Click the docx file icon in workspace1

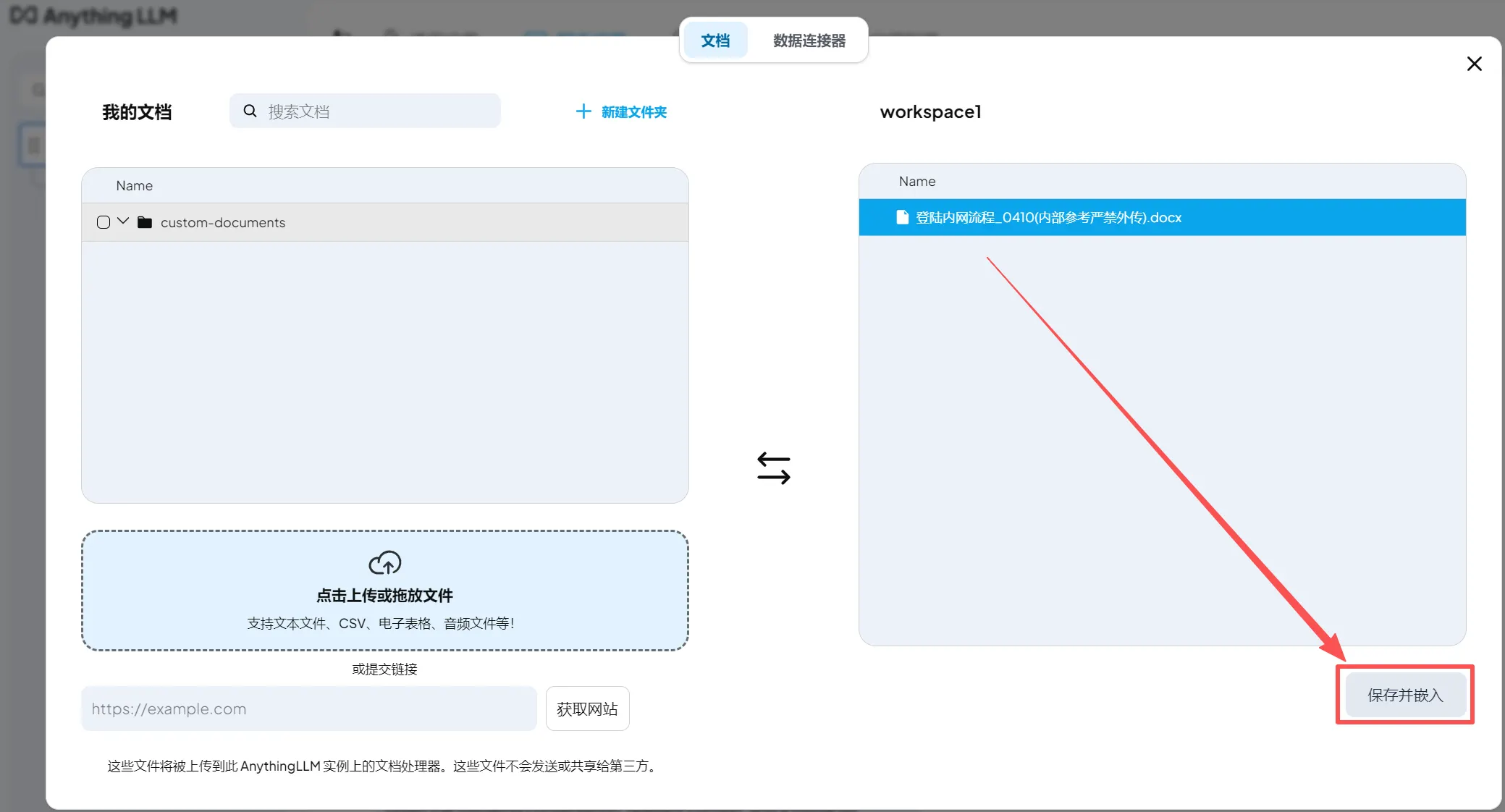pos(902,217)
